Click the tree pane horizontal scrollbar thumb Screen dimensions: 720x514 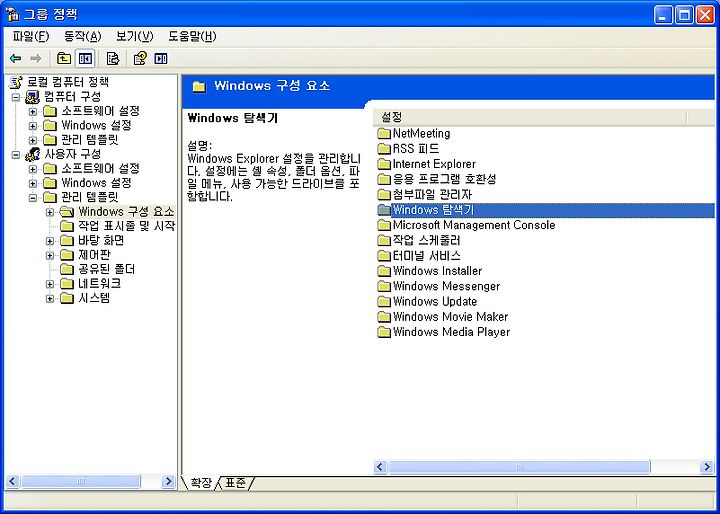(x=80, y=481)
